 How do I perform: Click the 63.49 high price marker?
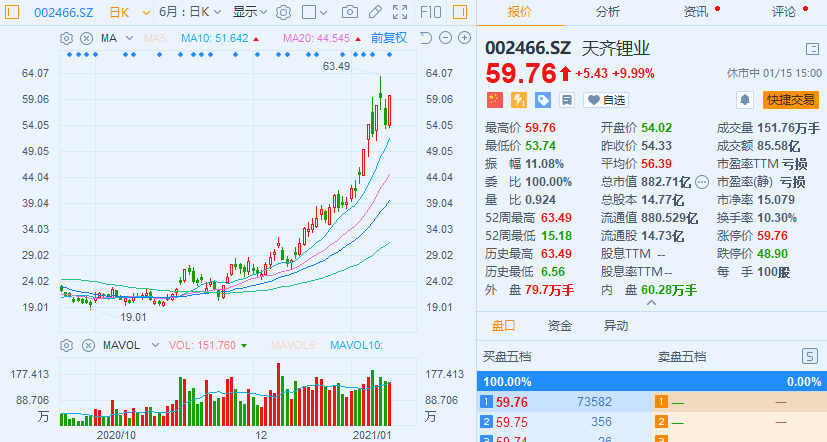tap(336, 66)
